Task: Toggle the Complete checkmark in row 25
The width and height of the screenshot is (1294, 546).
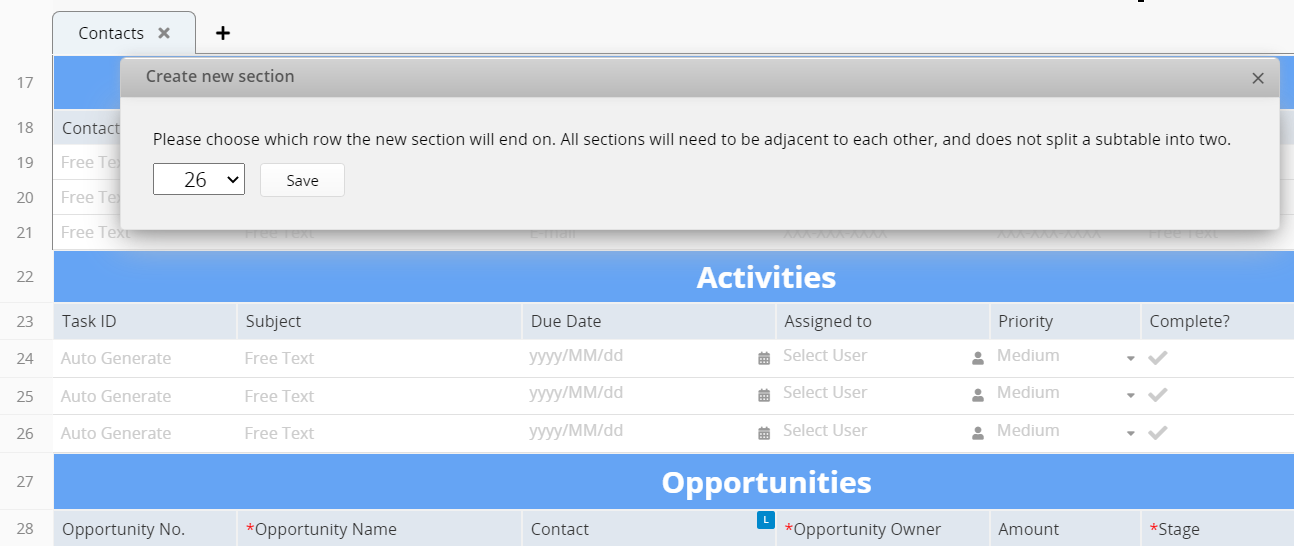Action: click(x=1158, y=395)
